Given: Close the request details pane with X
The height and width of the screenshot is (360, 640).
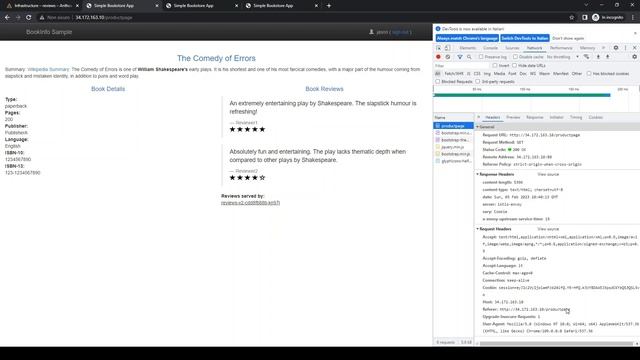Looking at the screenshot, I should 479,117.
